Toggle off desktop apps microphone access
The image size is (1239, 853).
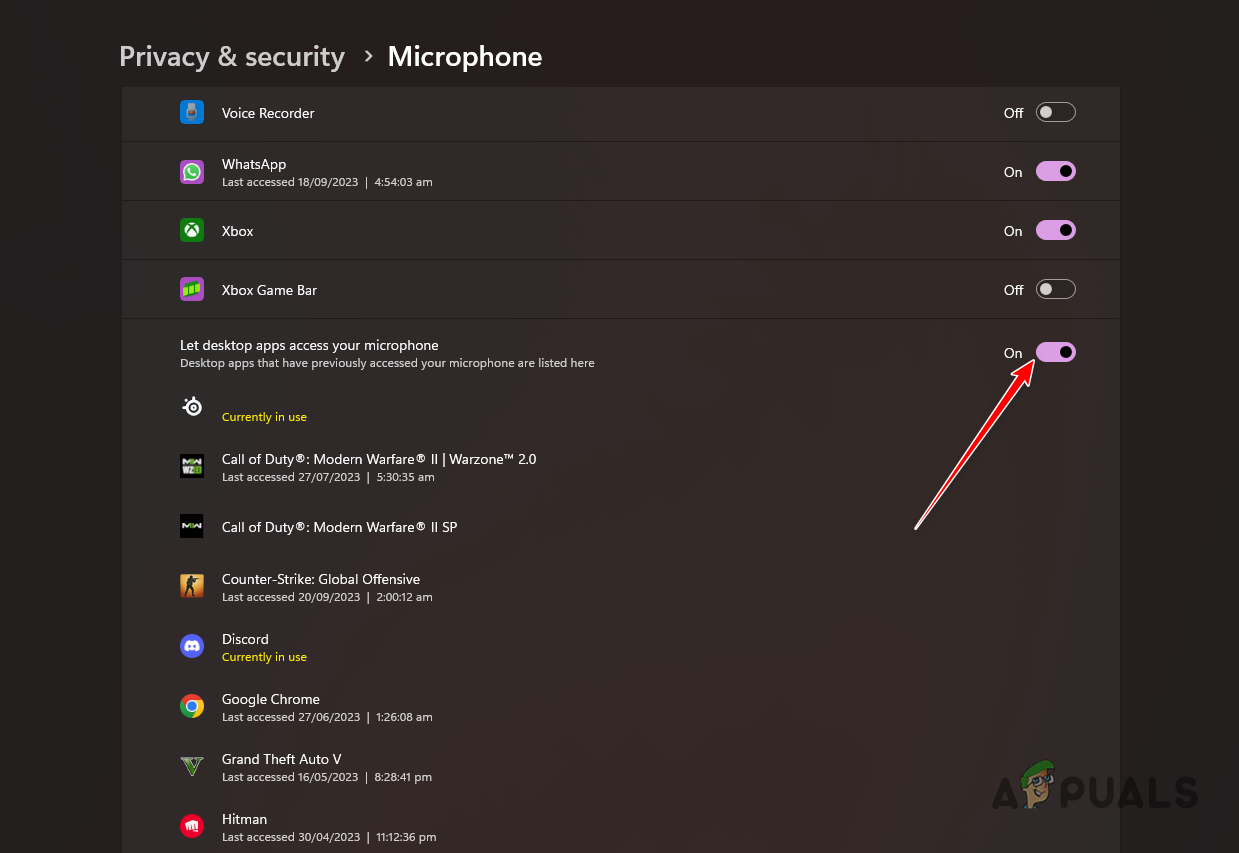(x=1055, y=351)
